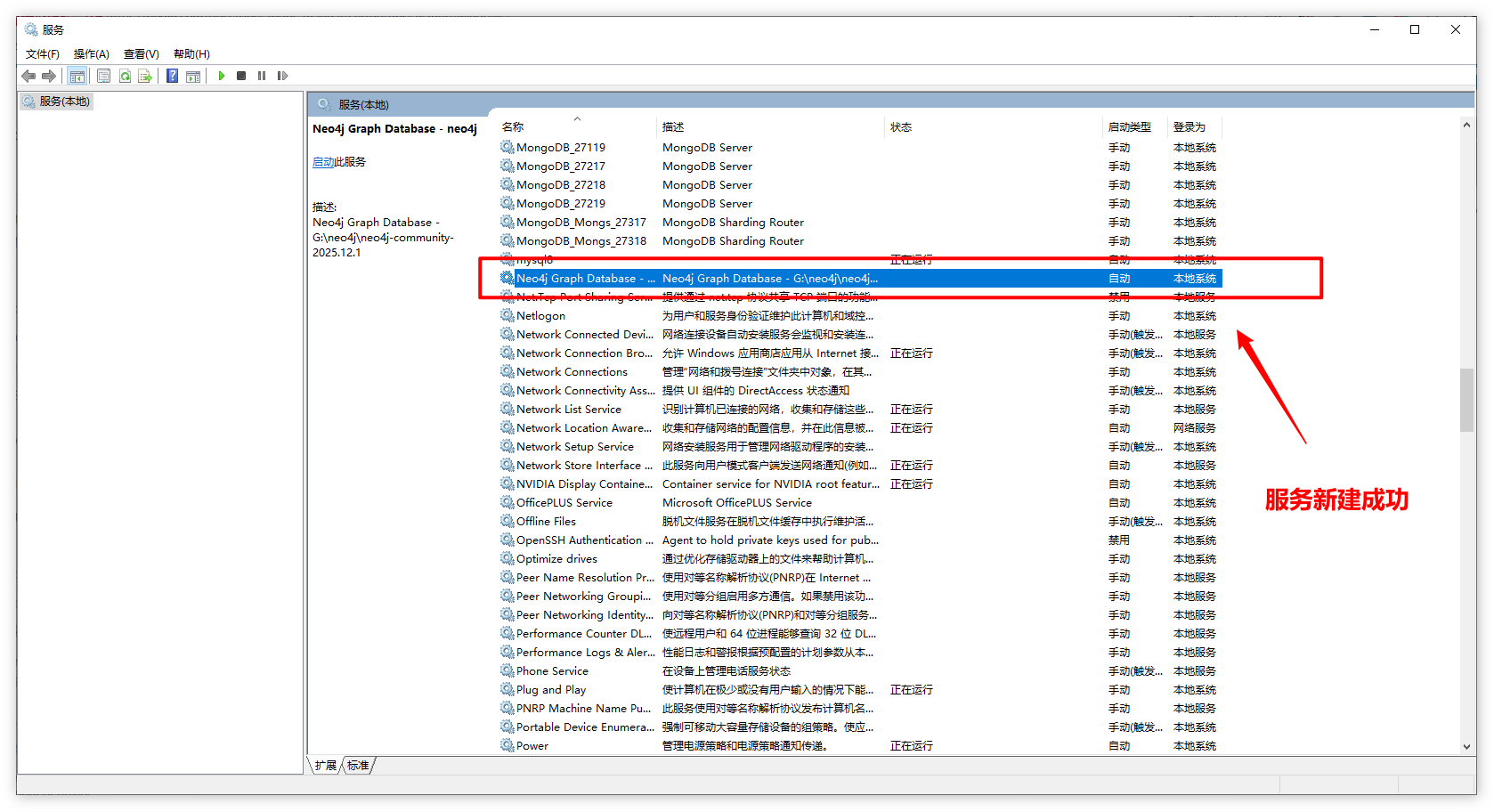Select Peer Networking Identity... service name
This screenshot has width=1494, height=812.
(x=585, y=615)
